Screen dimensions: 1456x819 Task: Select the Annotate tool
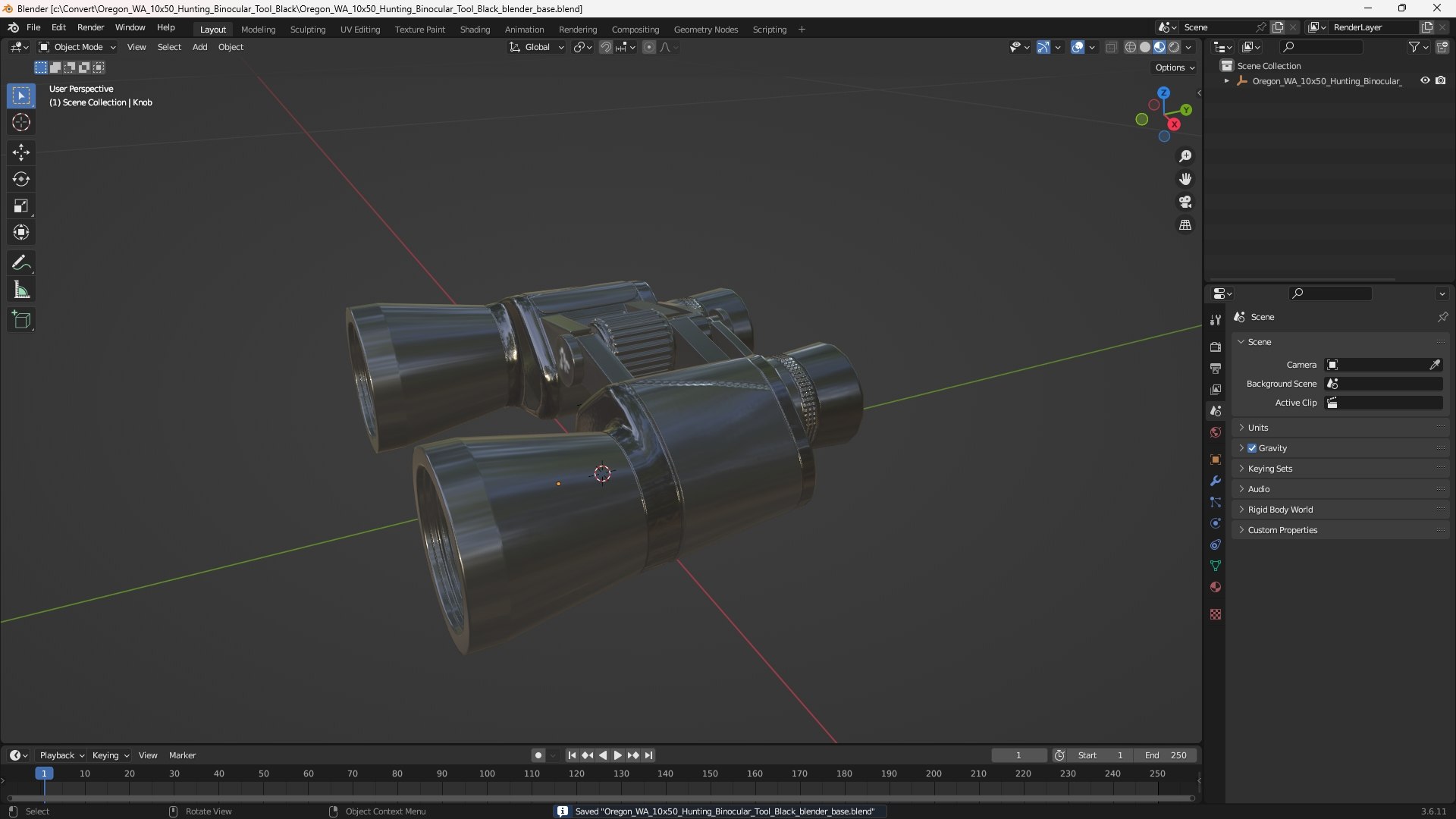[x=21, y=263]
